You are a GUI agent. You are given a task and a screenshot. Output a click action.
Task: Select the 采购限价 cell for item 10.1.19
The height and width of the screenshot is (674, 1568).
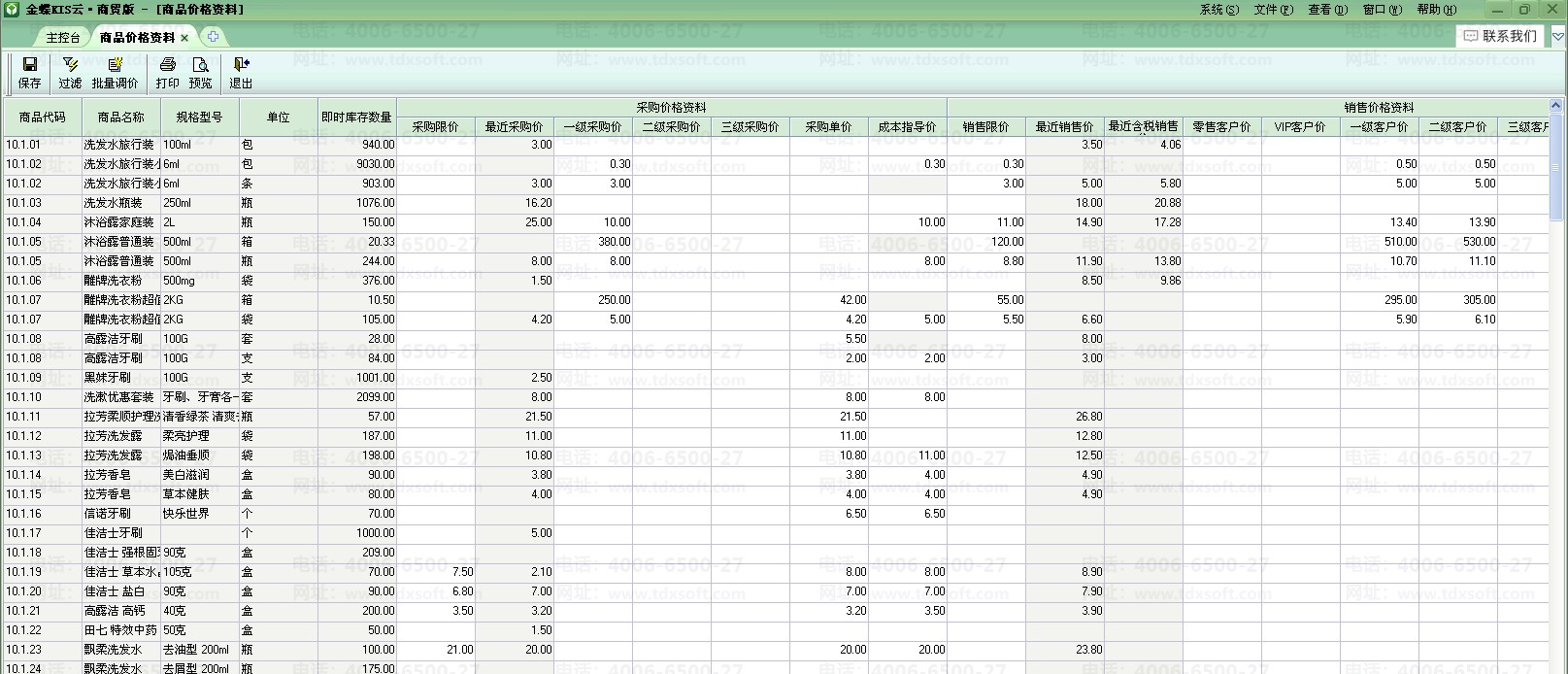tap(436, 572)
